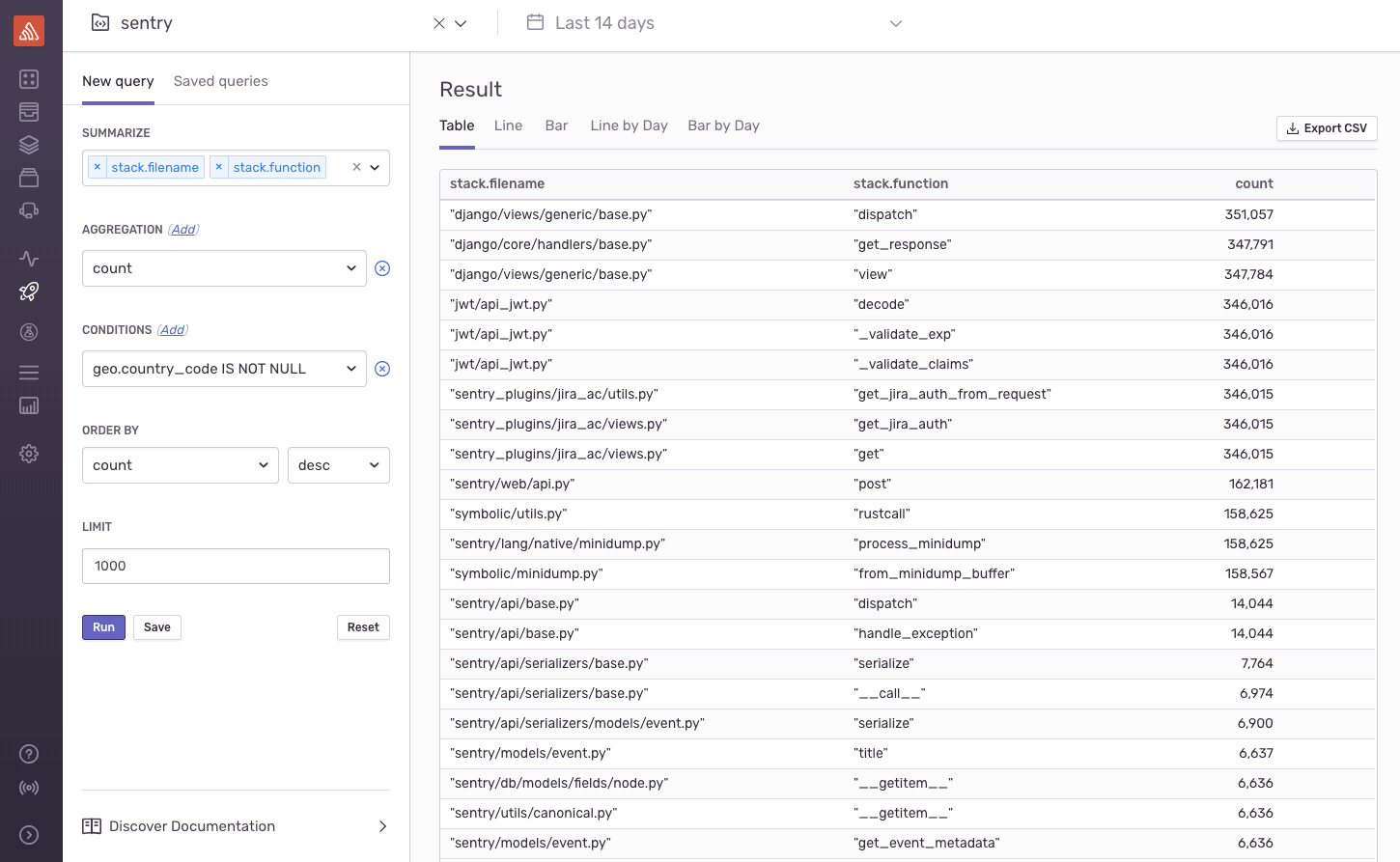Image resolution: width=1400 pixels, height=862 pixels.
Task: Switch to the Bar by Day view
Action: [723, 125]
